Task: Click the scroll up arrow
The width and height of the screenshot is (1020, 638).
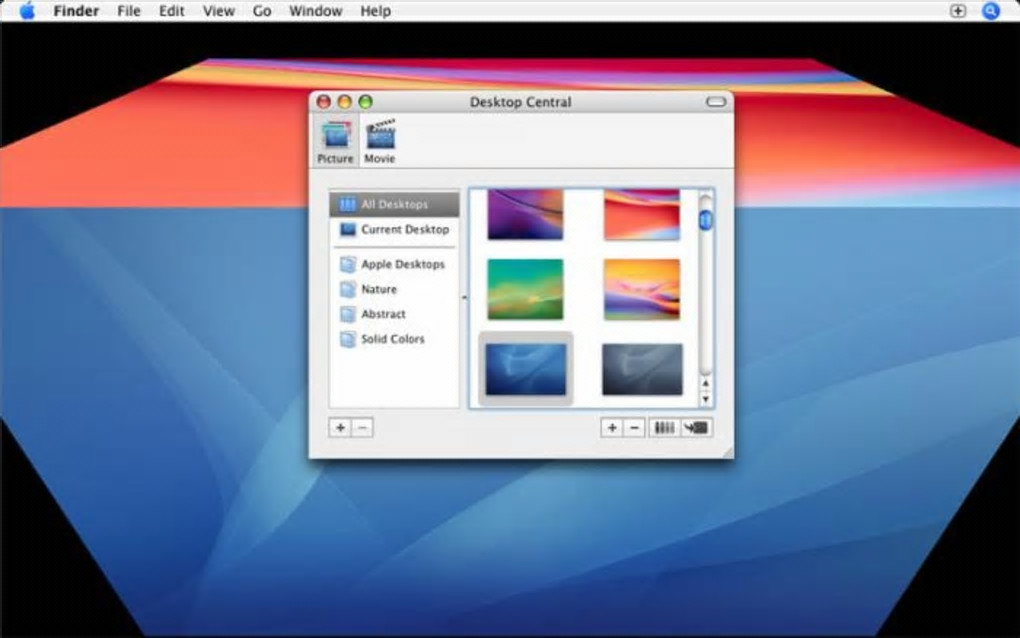Action: click(706, 384)
